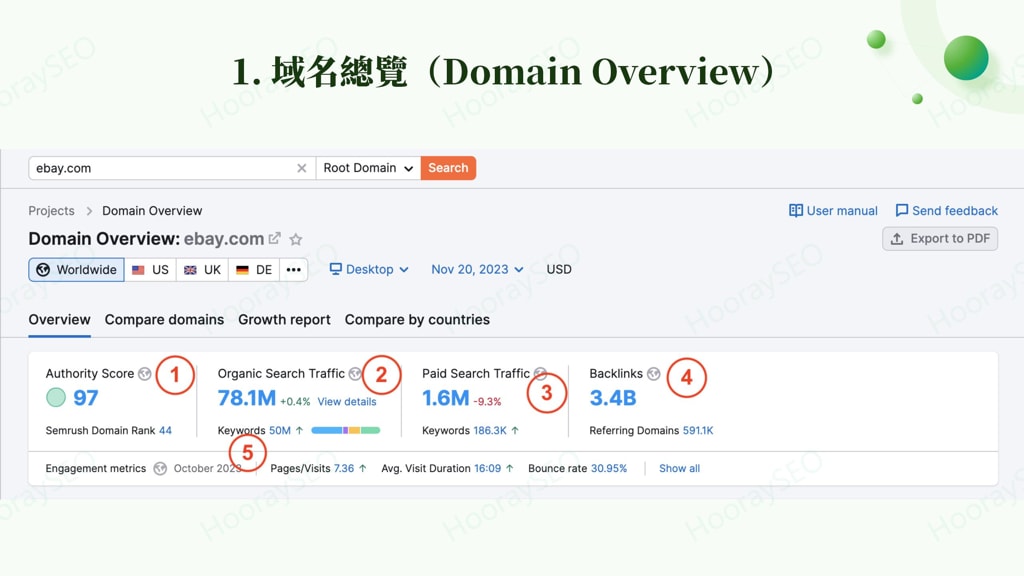Open the Root Domain dropdown

(x=367, y=168)
